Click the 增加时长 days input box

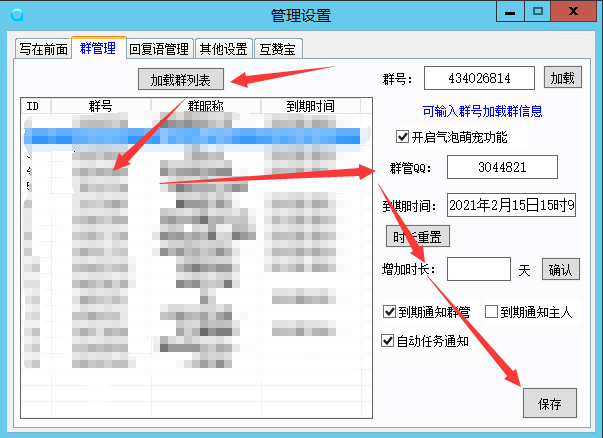pyautogui.click(x=478, y=269)
